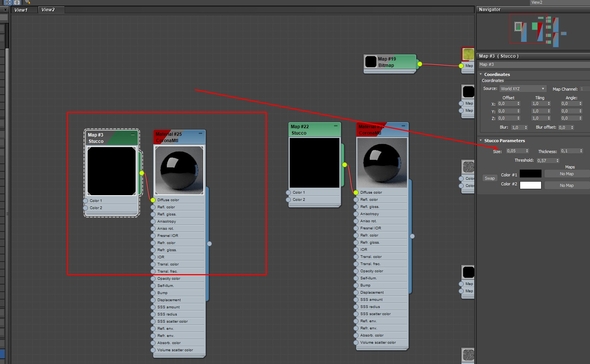Open the Color #1 black swatch
The image size is (590, 364).
[531, 174]
